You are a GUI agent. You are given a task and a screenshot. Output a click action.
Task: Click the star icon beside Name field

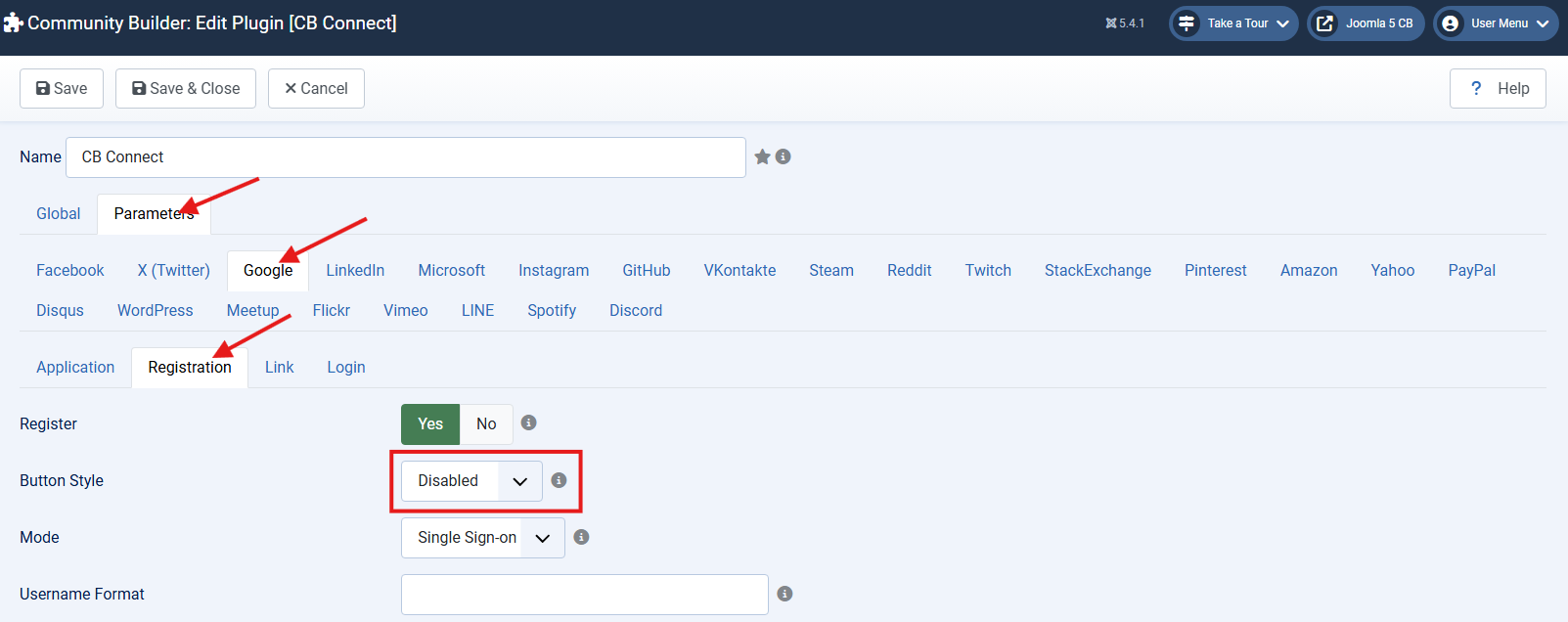point(763,156)
